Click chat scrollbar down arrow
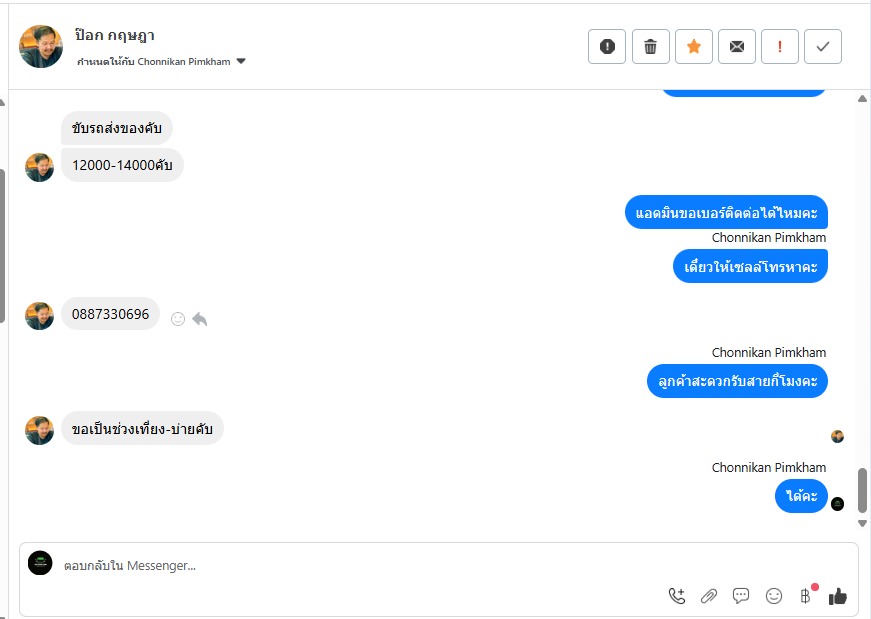 click(862, 523)
